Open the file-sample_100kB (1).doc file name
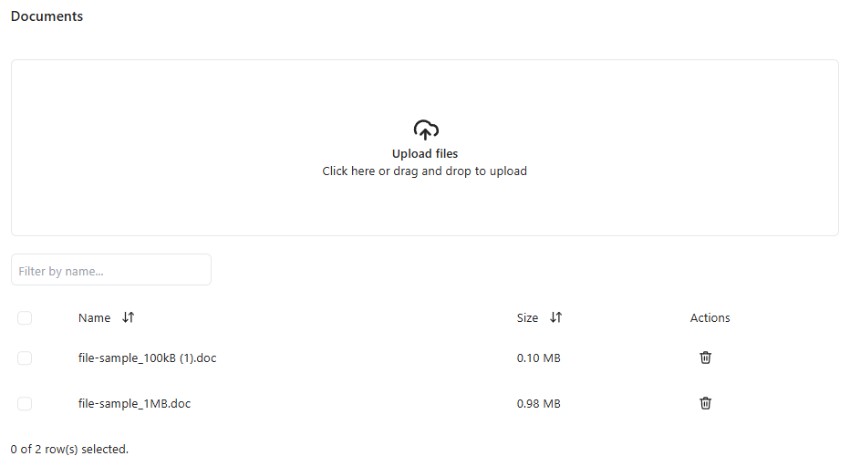The height and width of the screenshot is (469, 850). tap(147, 358)
